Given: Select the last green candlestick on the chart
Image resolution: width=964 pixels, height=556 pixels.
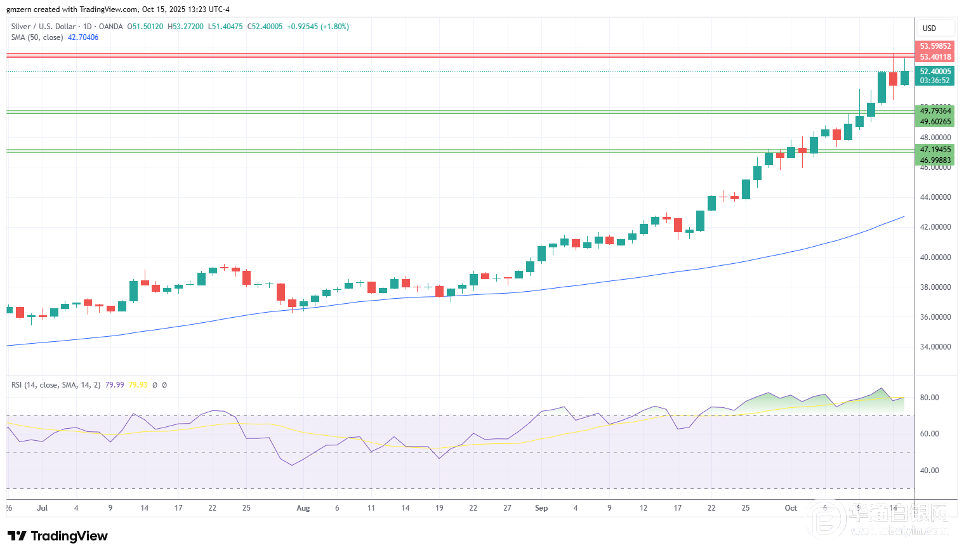Looking at the screenshot, I should pos(905,76).
